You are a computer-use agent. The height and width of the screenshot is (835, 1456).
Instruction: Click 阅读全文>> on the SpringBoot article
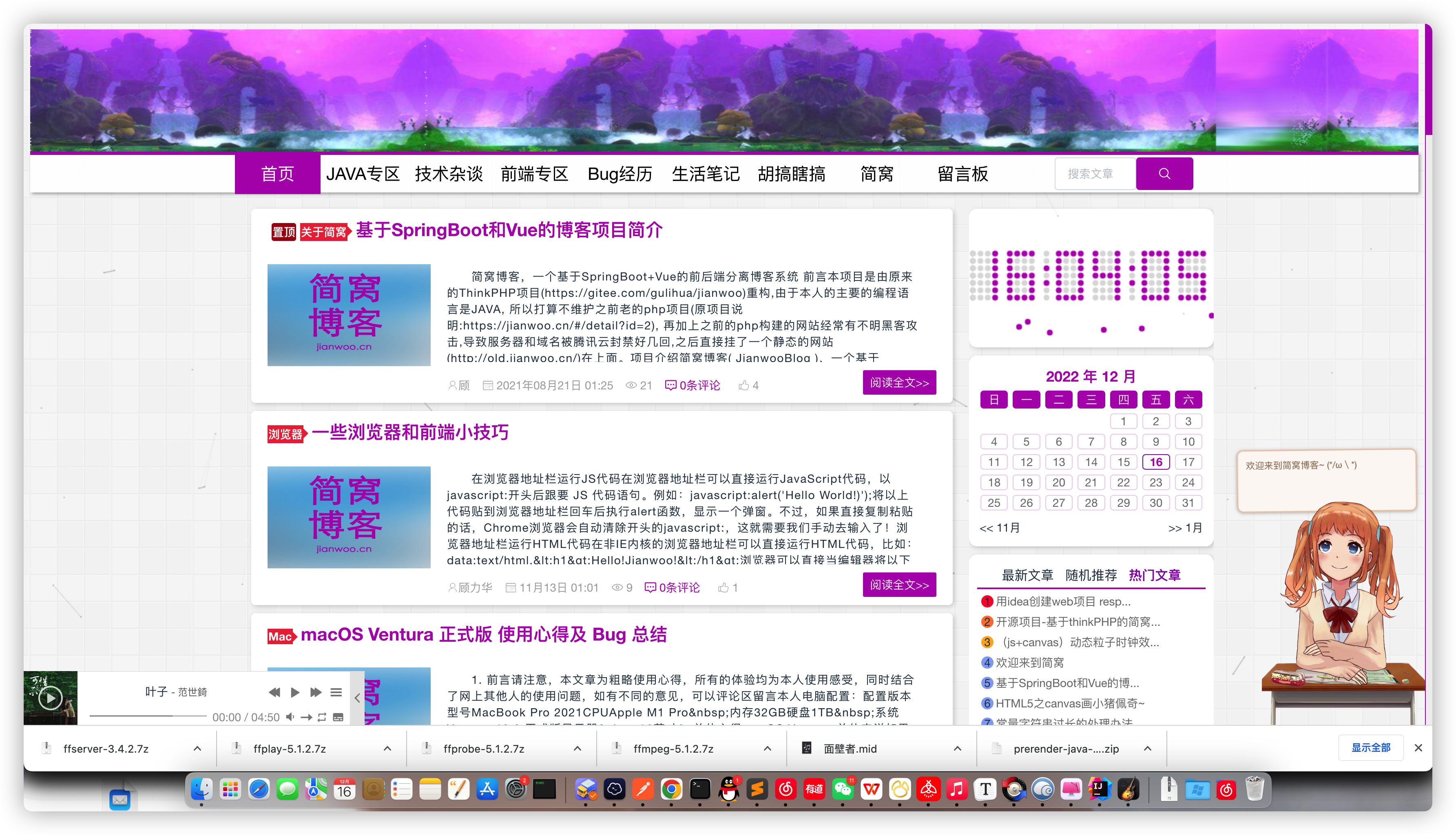(899, 382)
